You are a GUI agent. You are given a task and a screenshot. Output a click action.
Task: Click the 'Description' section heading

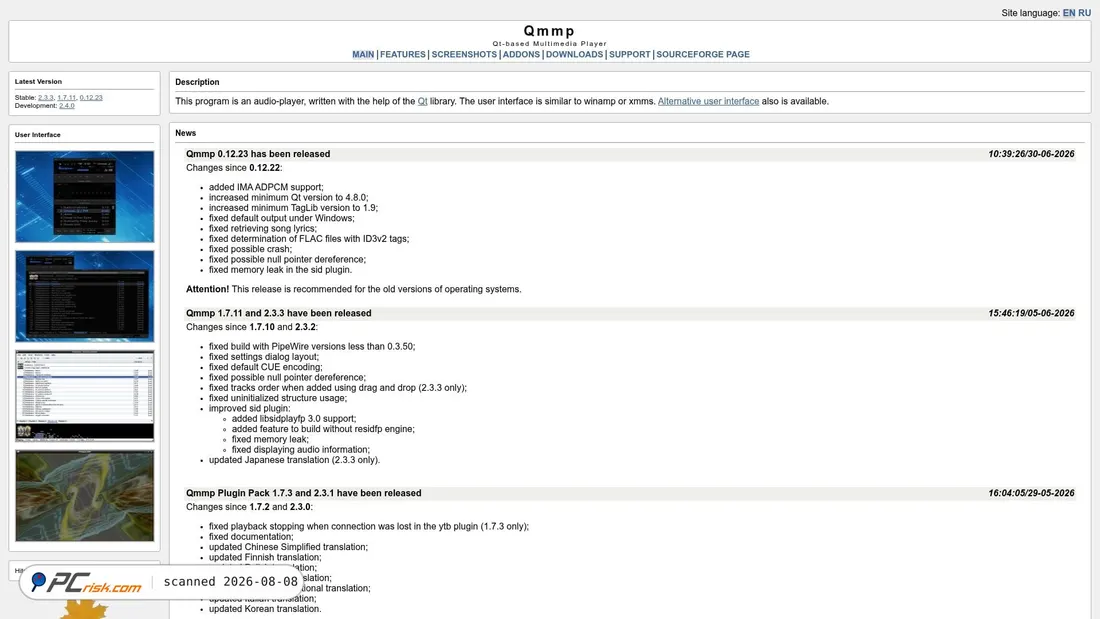pos(197,82)
